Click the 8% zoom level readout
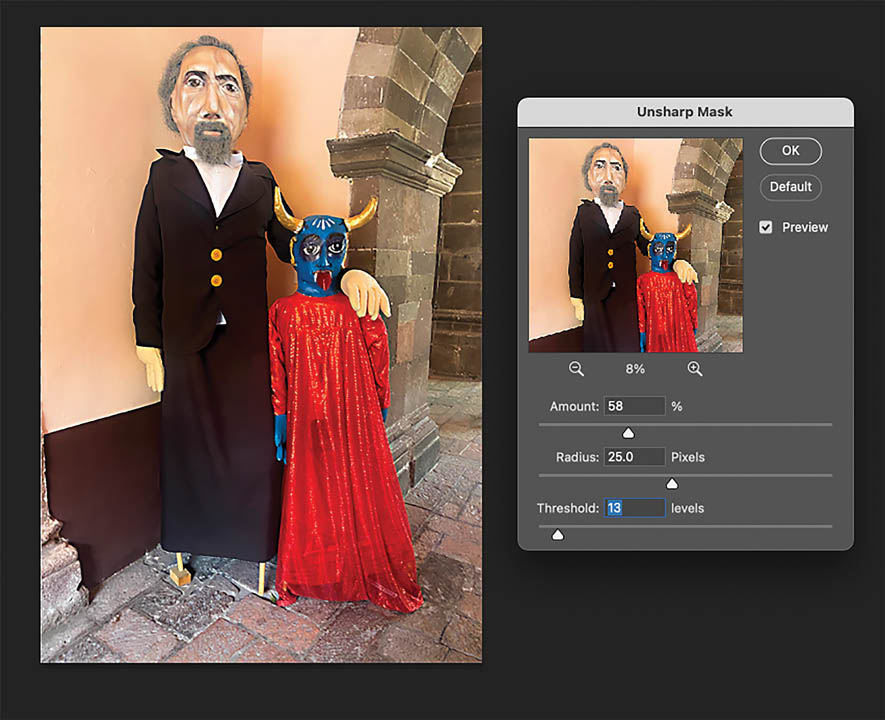The width and height of the screenshot is (885, 720). pyautogui.click(x=635, y=369)
